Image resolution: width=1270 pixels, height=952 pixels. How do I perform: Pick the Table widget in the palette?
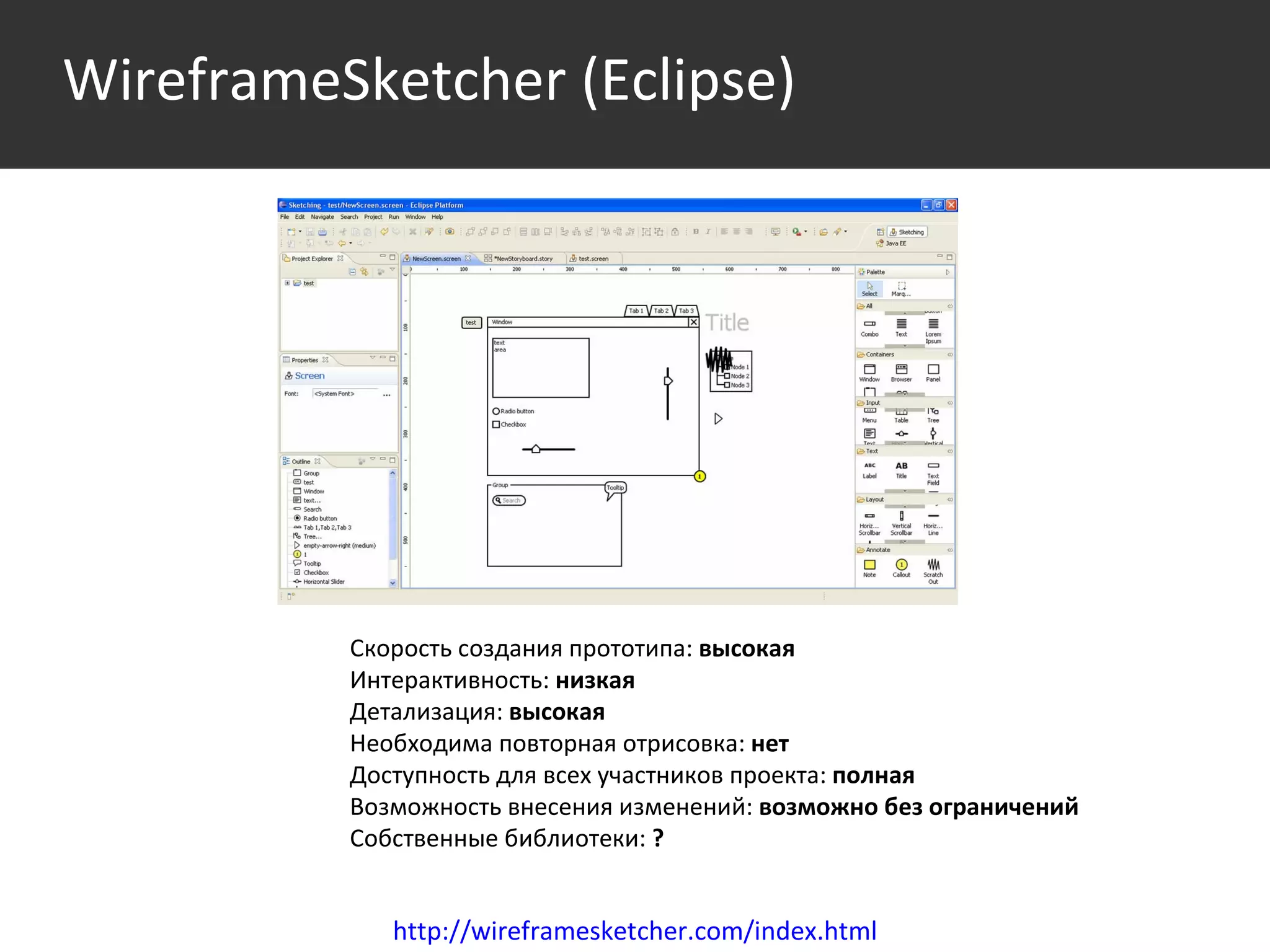pyautogui.click(x=901, y=416)
